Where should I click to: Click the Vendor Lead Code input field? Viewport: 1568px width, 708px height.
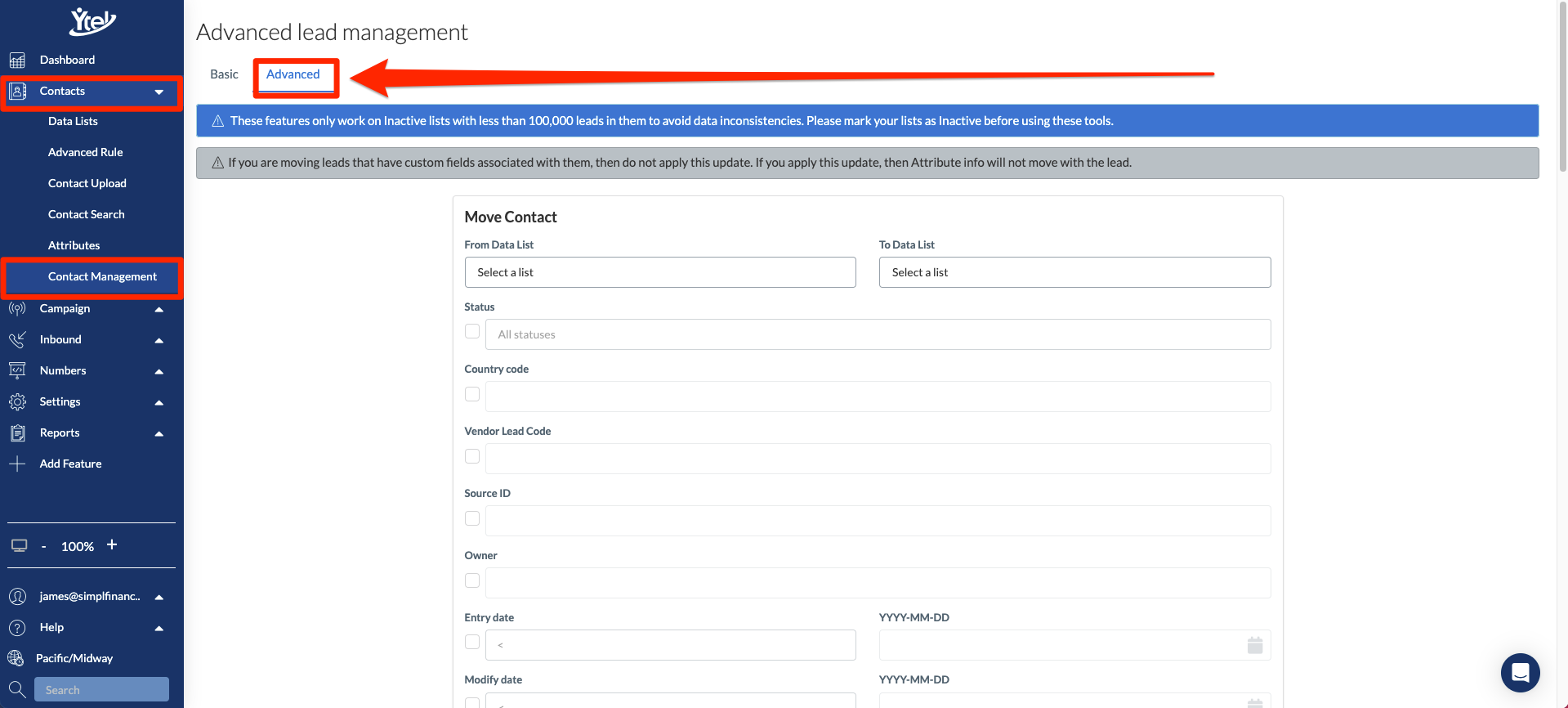(x=878, y=459)
